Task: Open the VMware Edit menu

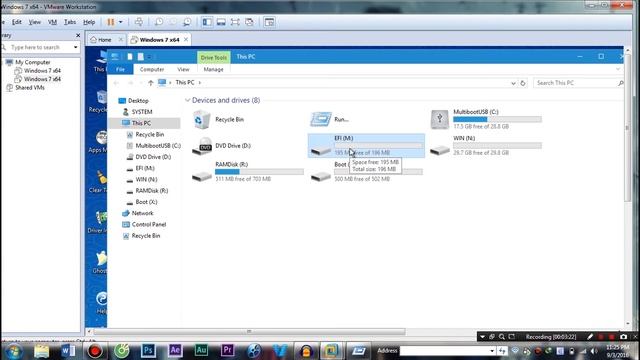Action: click(17, 22)
